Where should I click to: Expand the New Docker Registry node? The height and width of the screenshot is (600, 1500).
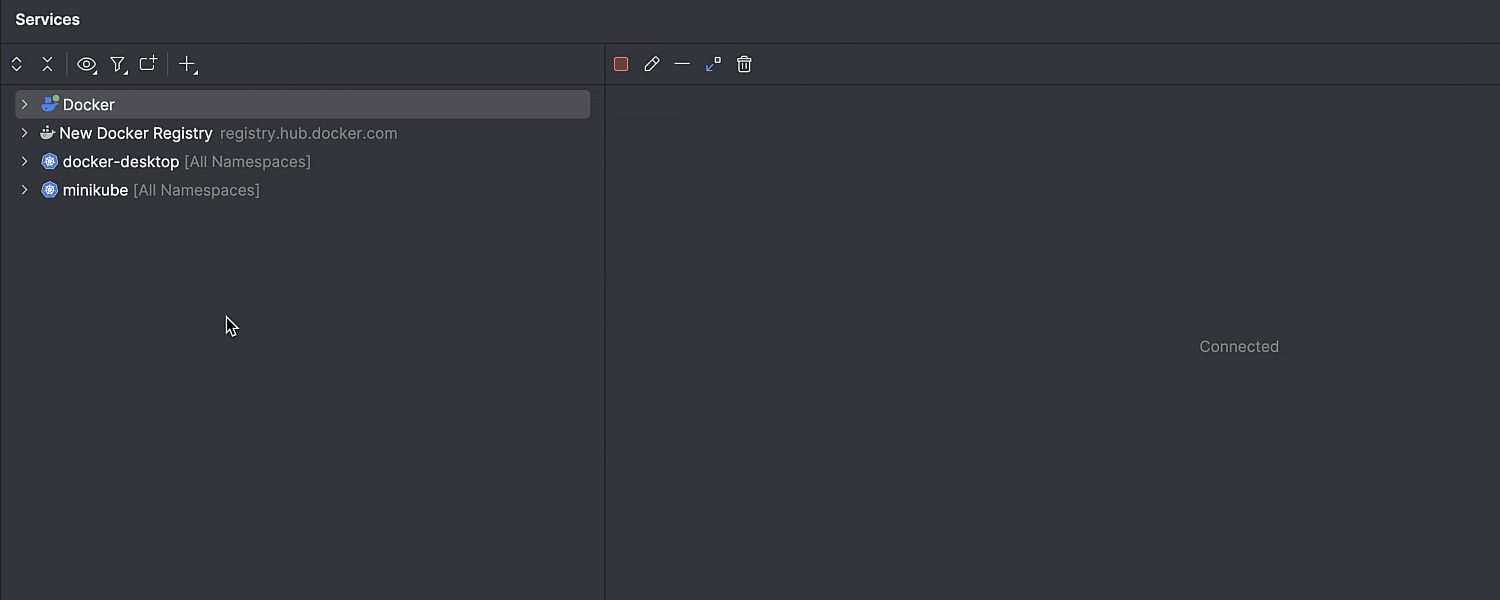pos(24,133)
